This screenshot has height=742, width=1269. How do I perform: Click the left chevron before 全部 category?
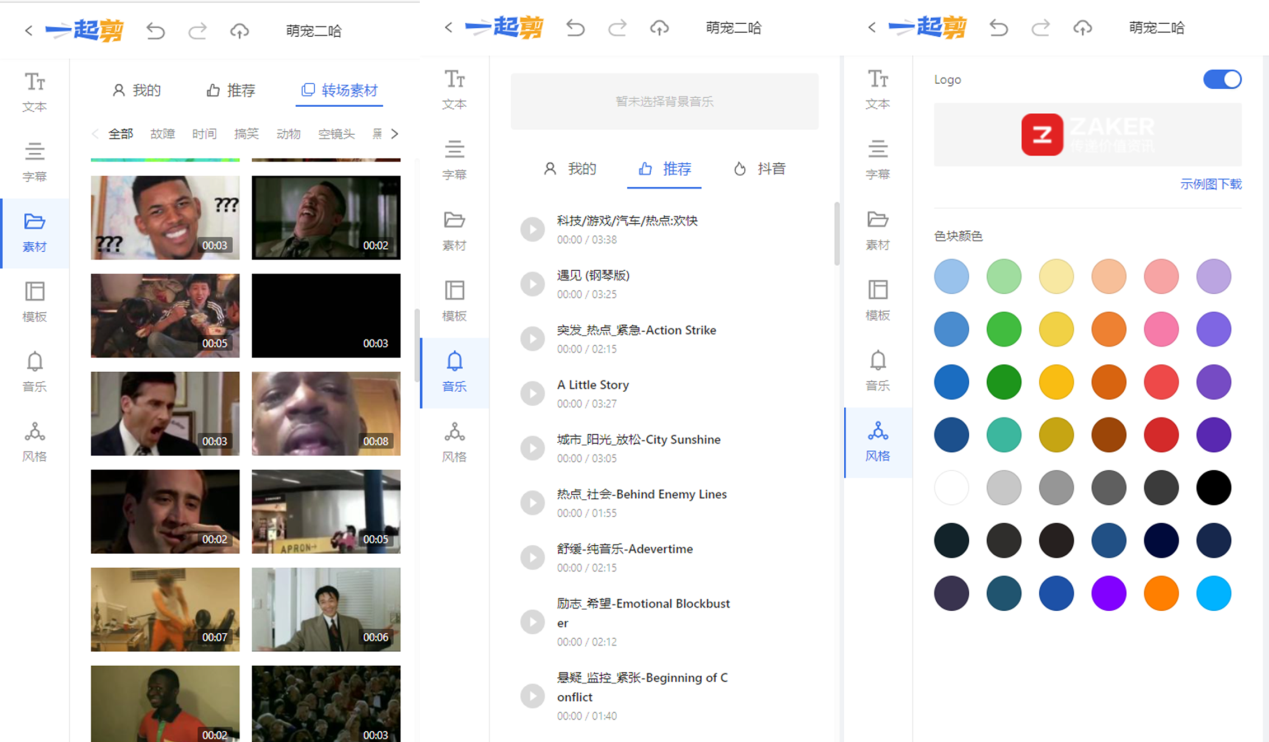click(95, 134)
